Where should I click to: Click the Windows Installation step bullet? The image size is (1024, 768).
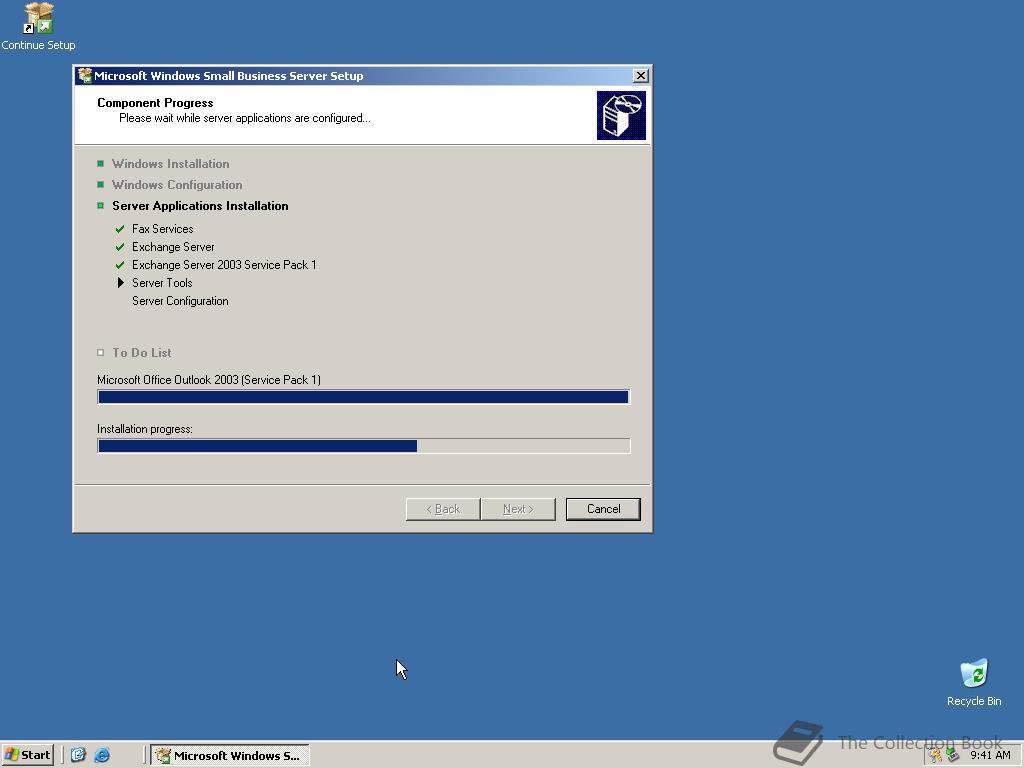(101, 163)
